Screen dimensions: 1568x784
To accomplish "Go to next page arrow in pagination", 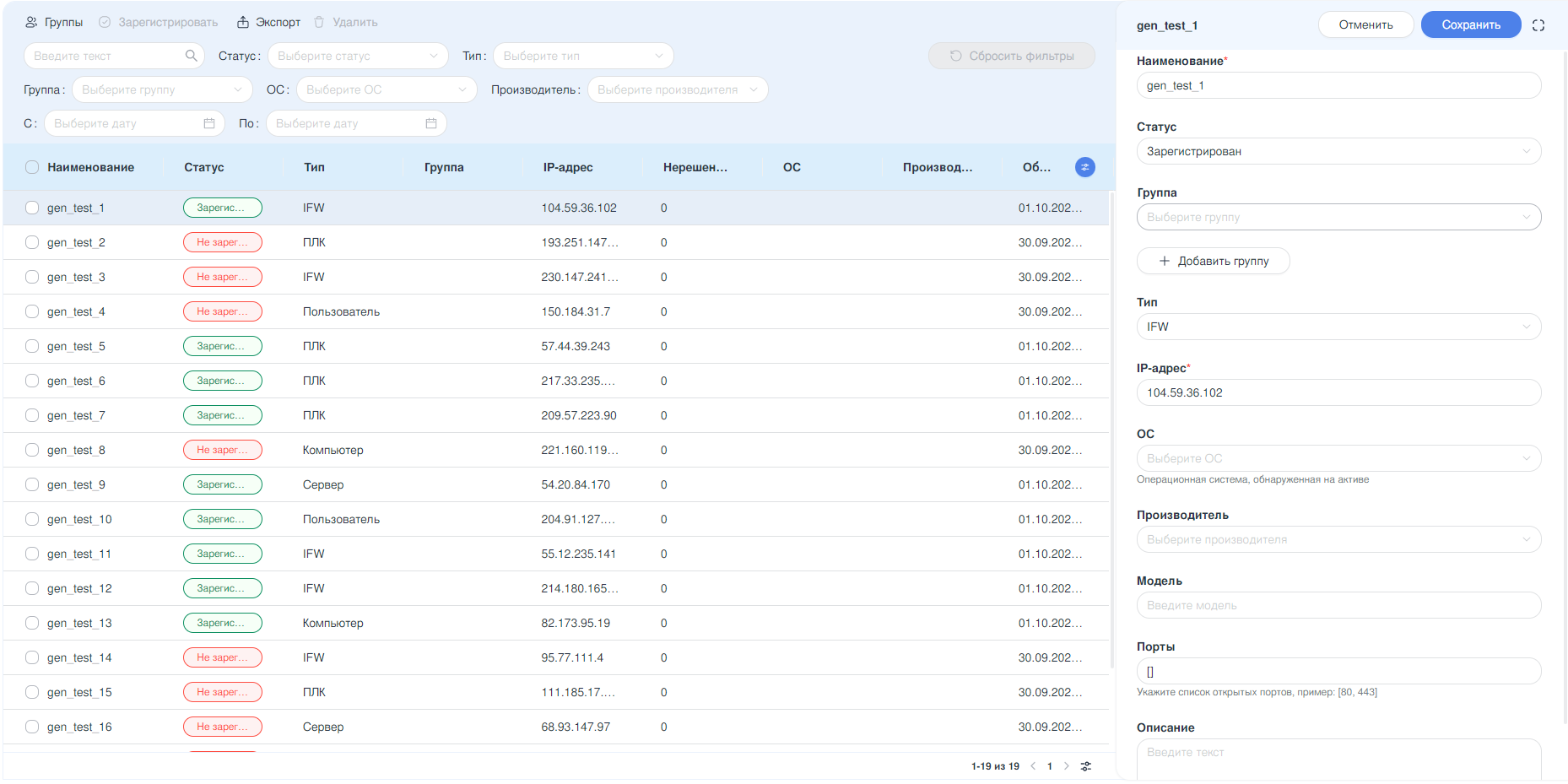I will (x=1067, y=766).
